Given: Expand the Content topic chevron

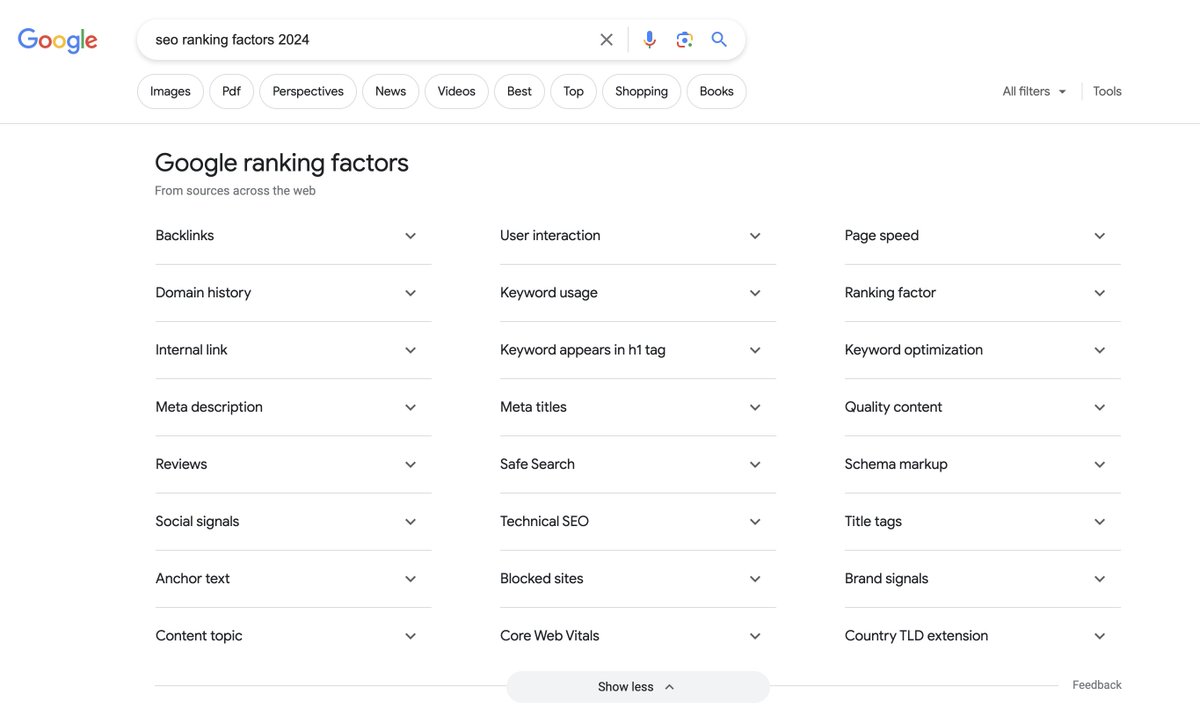Looking at the screenshot, I should coord(410,635).
